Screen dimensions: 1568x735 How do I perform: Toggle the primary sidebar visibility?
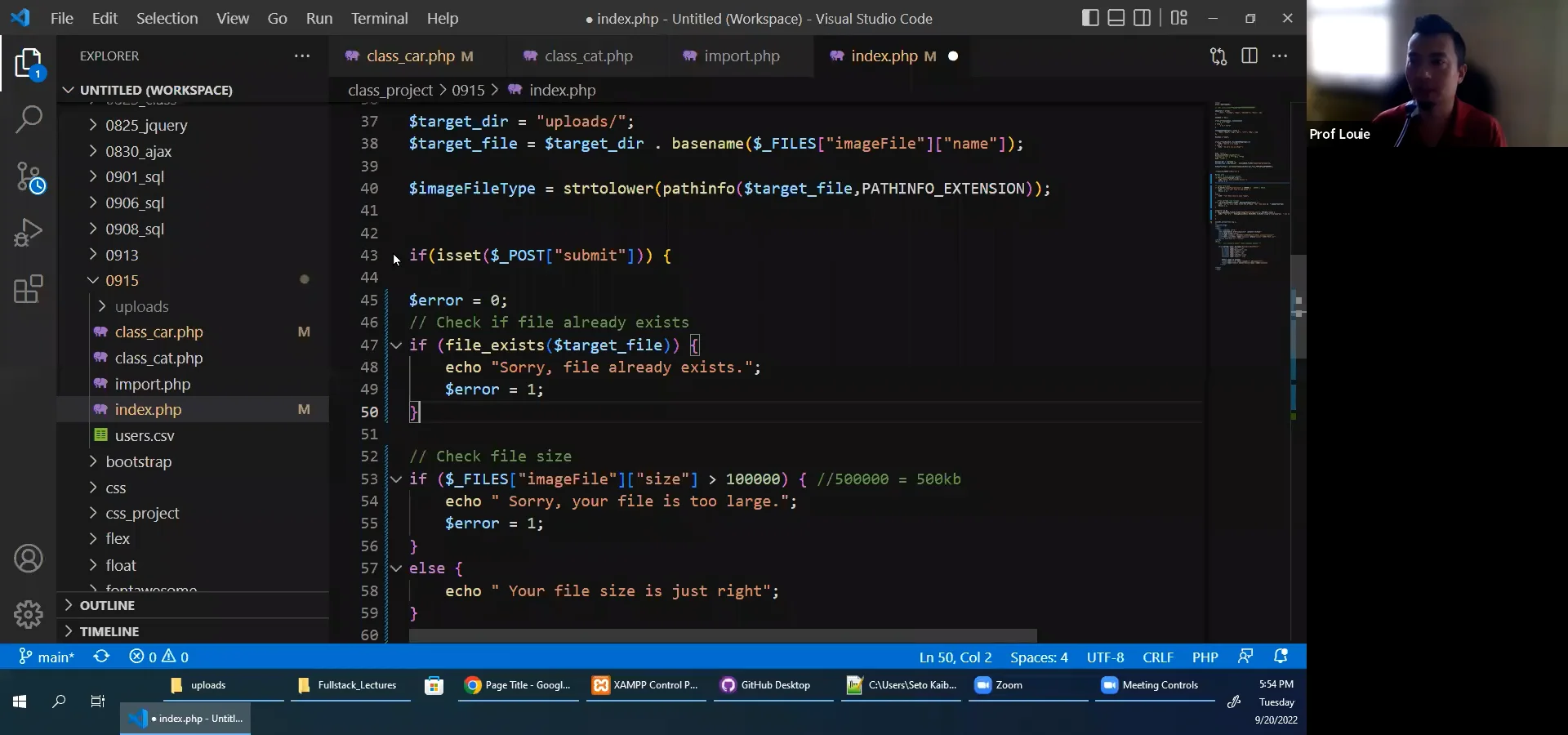[x=1090, y=17]
